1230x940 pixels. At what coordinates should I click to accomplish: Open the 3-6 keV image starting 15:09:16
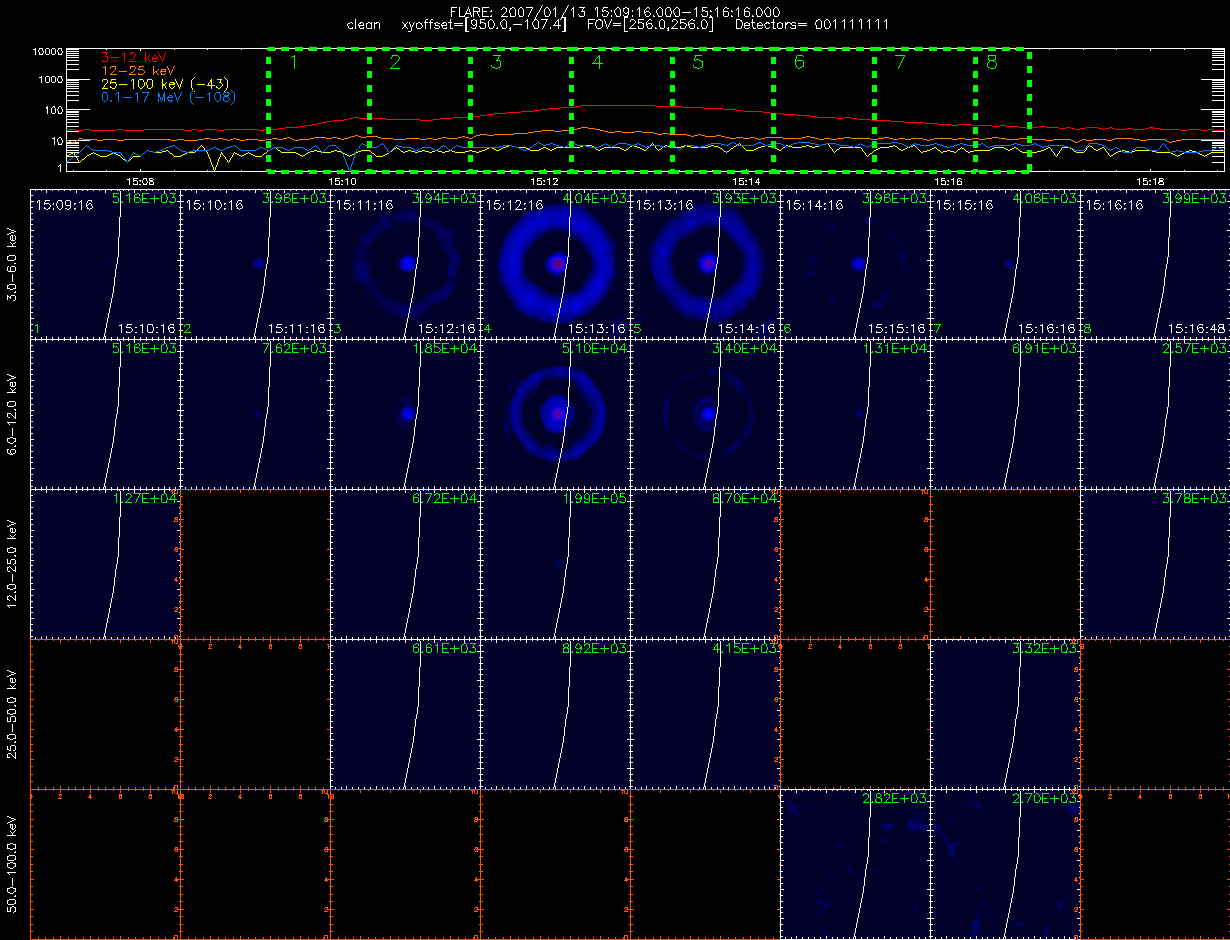106,263
